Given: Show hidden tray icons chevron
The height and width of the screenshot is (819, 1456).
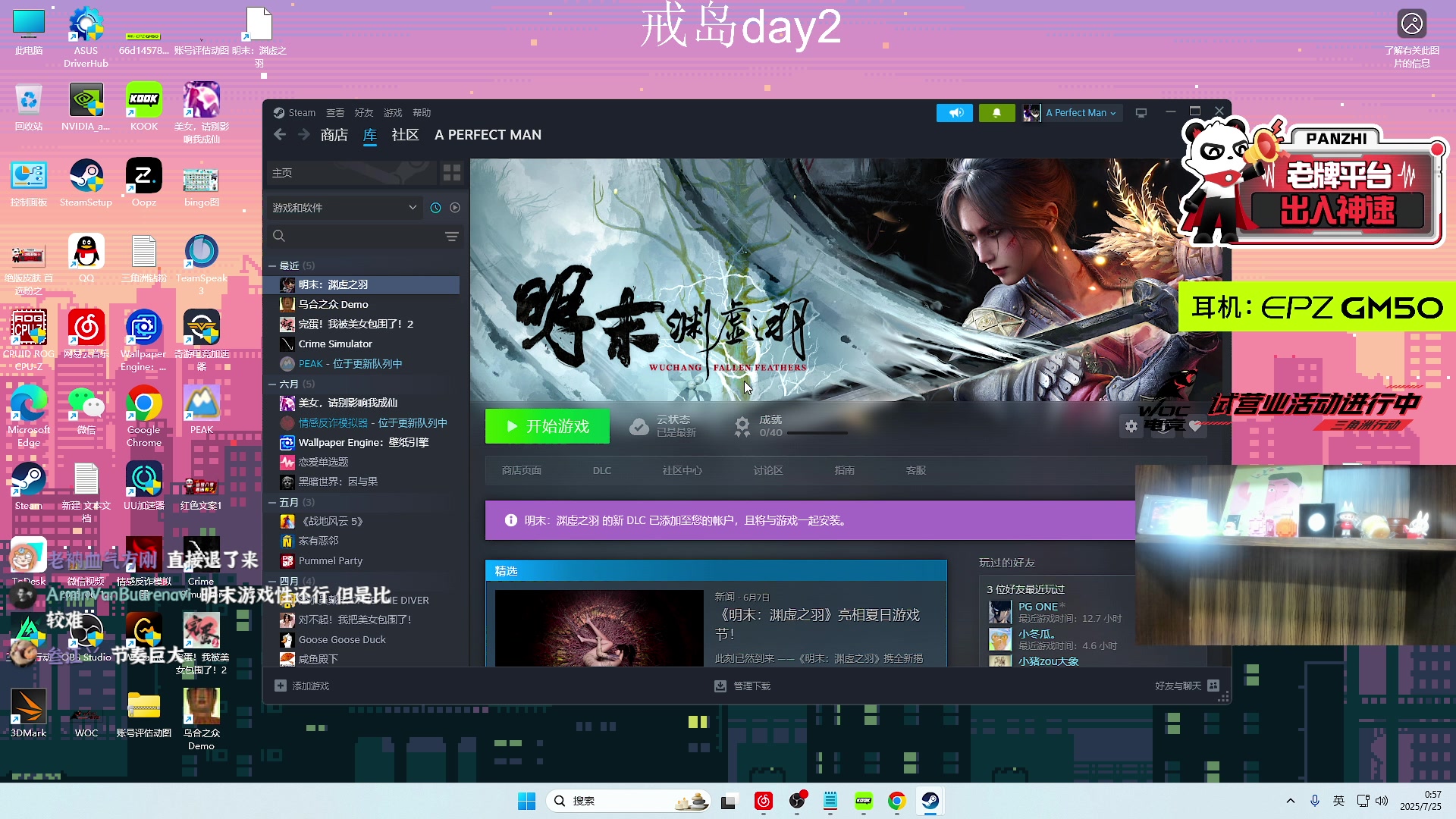Looking at the screenshot, I should coord(1290,801).
